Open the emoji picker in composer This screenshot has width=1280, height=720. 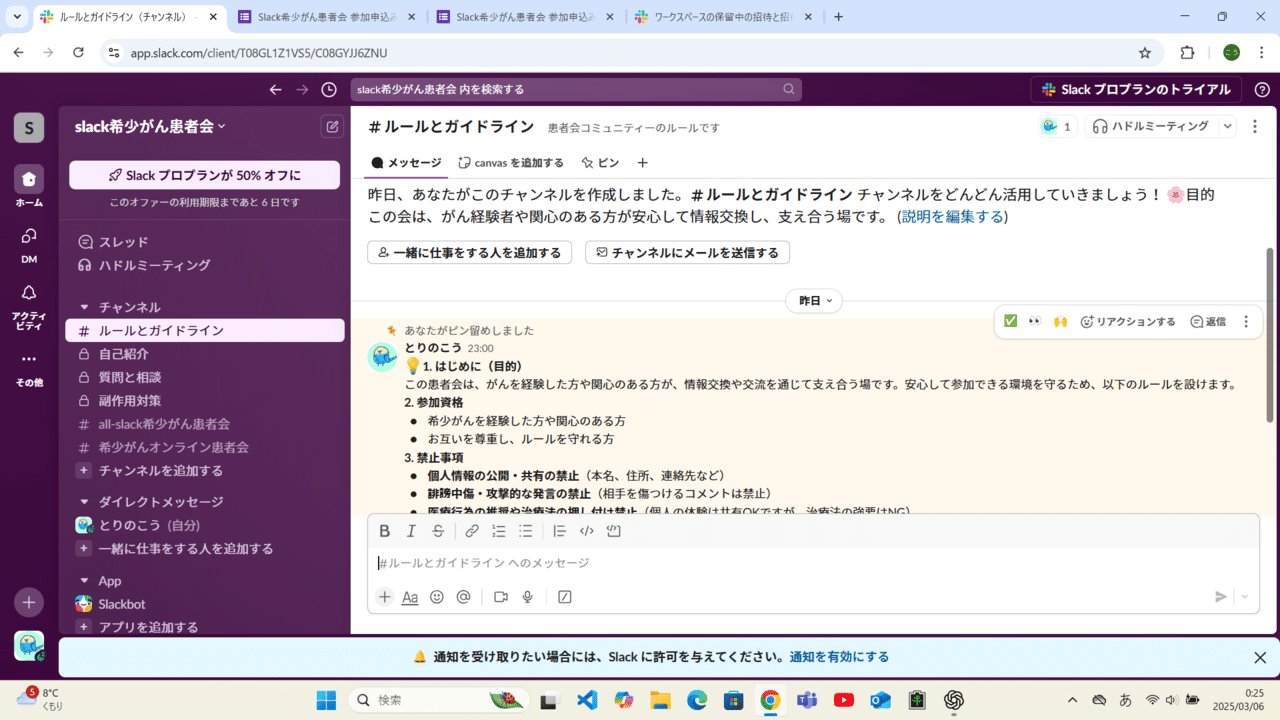pyautogui.click(x=437, y=597)
